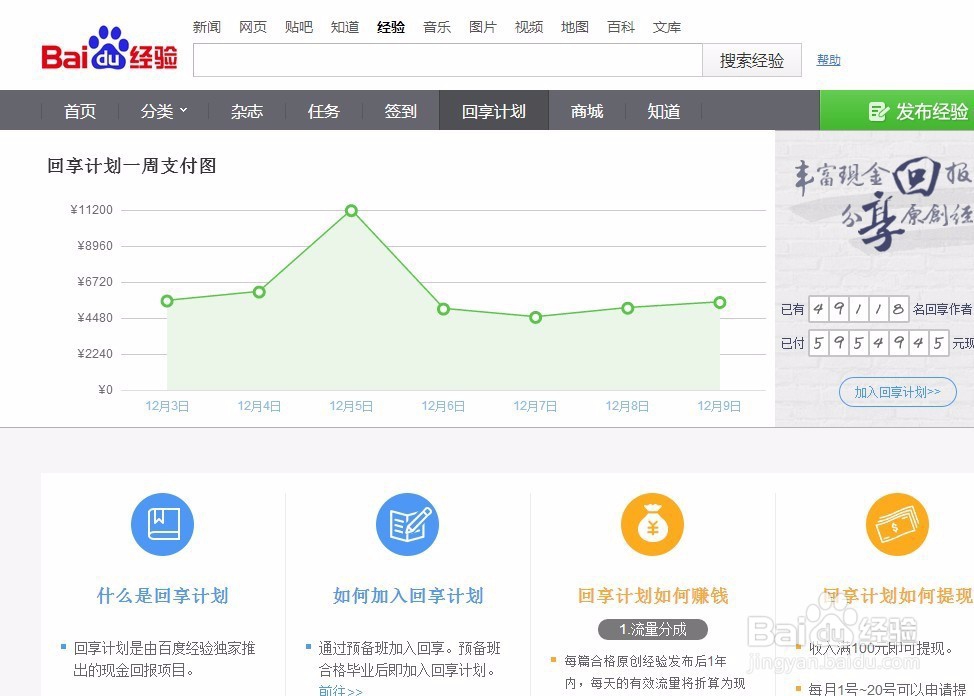Open the 任务 tab
Image resolution: width=974 pixels, height=696 pixels.
(x=323, y=111)
